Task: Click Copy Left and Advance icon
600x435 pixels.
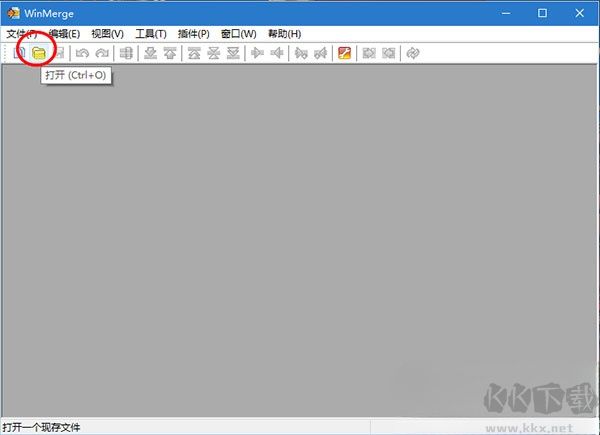Action: (321, 53)
